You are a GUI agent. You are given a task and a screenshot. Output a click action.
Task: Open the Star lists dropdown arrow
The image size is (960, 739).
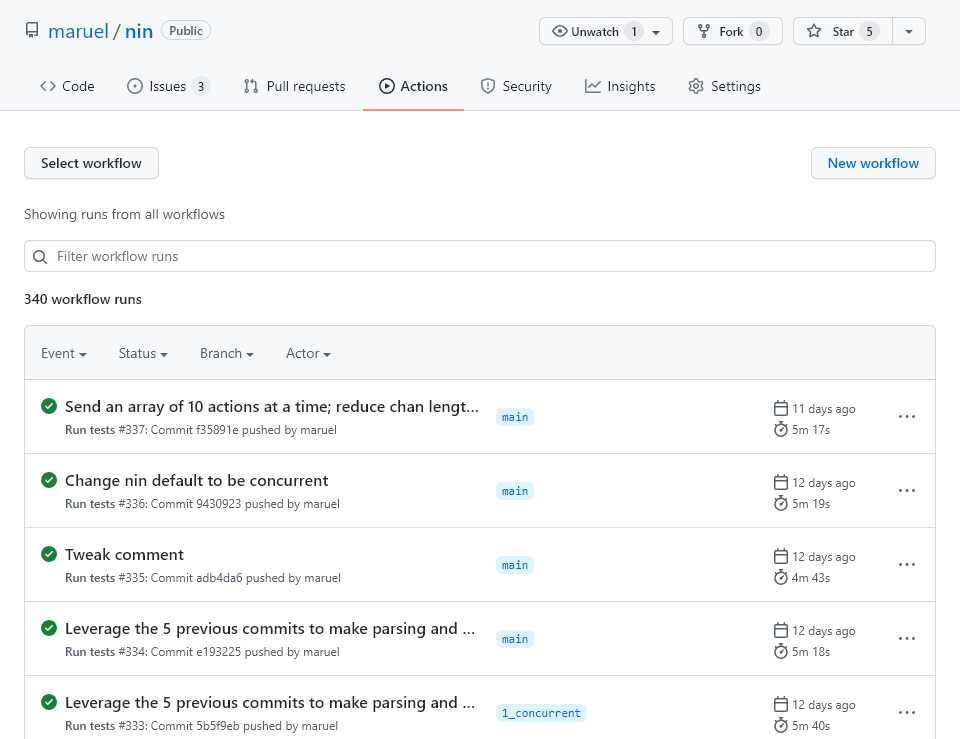[x=909, y=31]
